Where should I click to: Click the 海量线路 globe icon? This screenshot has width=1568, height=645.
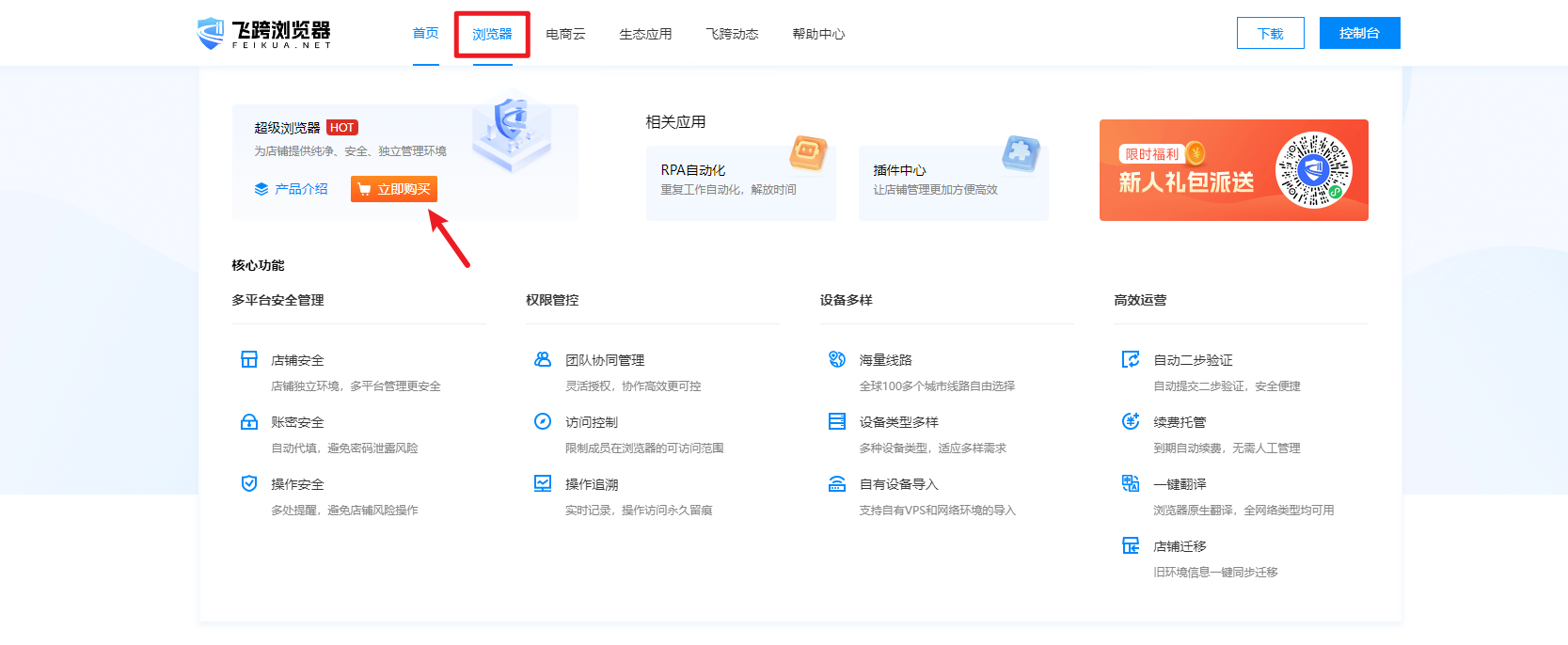click(837, 359)
